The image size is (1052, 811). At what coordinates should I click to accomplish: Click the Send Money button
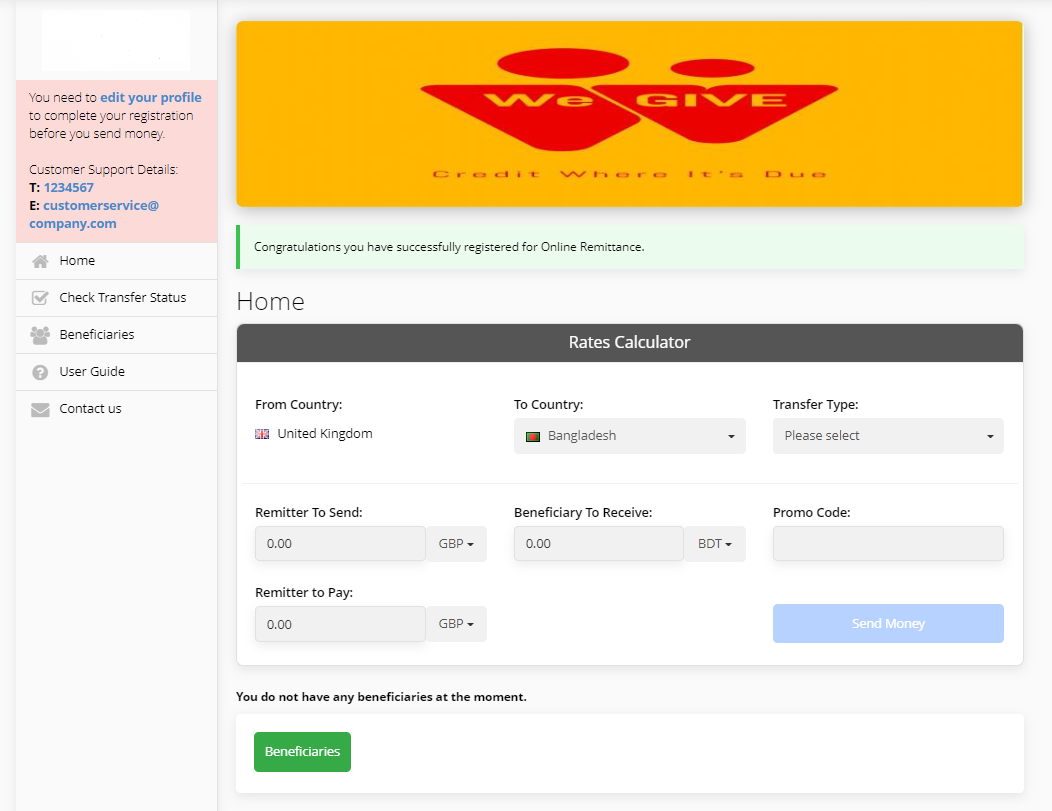888,623
